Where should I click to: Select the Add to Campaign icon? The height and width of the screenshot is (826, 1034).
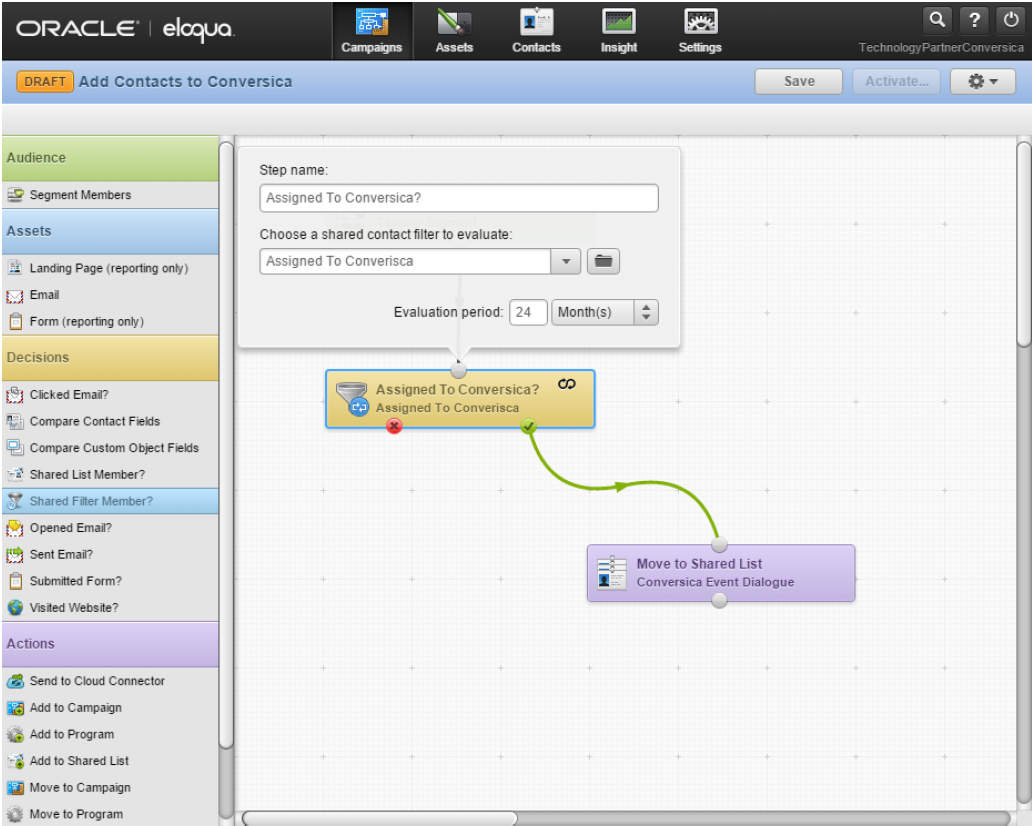(x=15, y=707)
